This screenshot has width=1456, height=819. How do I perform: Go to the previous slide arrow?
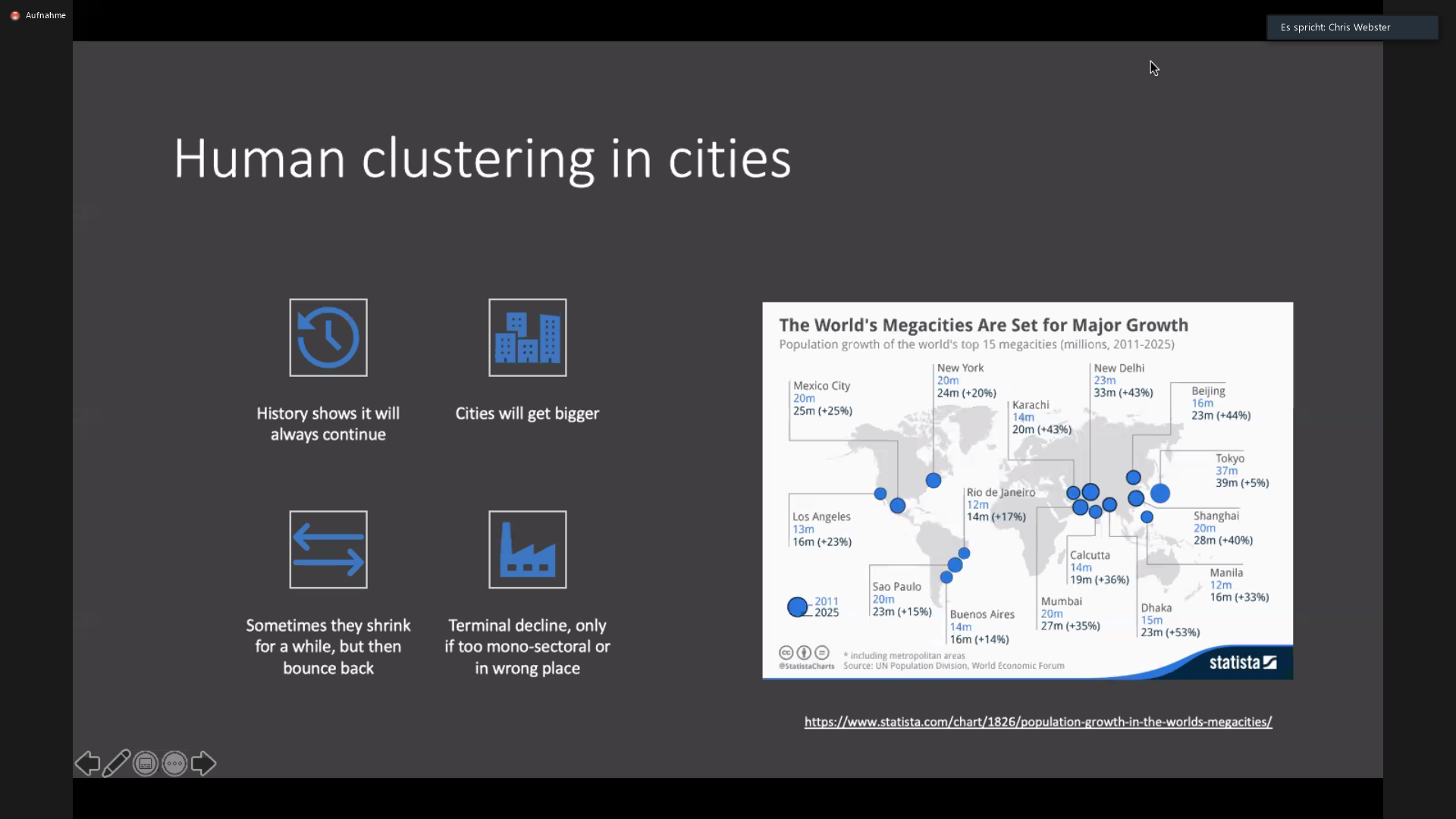pyautogui.click(x=87, y=763)
